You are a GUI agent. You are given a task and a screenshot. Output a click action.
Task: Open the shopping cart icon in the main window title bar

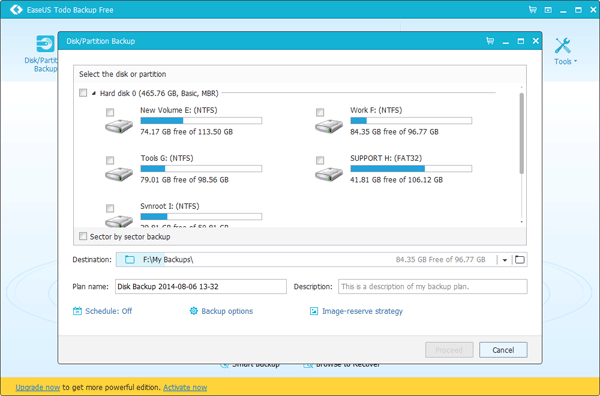[x=532, y=10]
